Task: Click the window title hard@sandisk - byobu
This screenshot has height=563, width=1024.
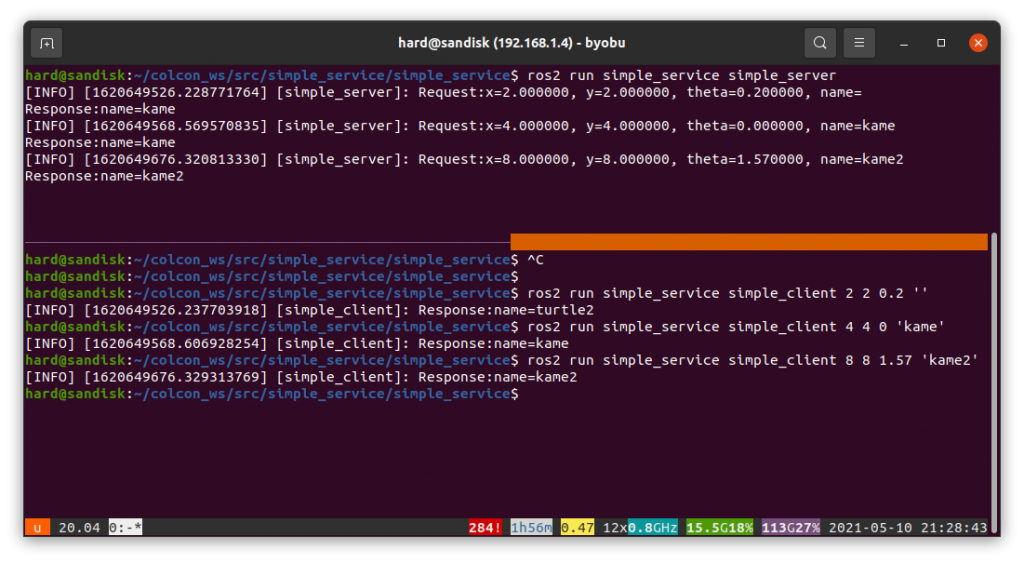Action: click(x=511, y=43)
